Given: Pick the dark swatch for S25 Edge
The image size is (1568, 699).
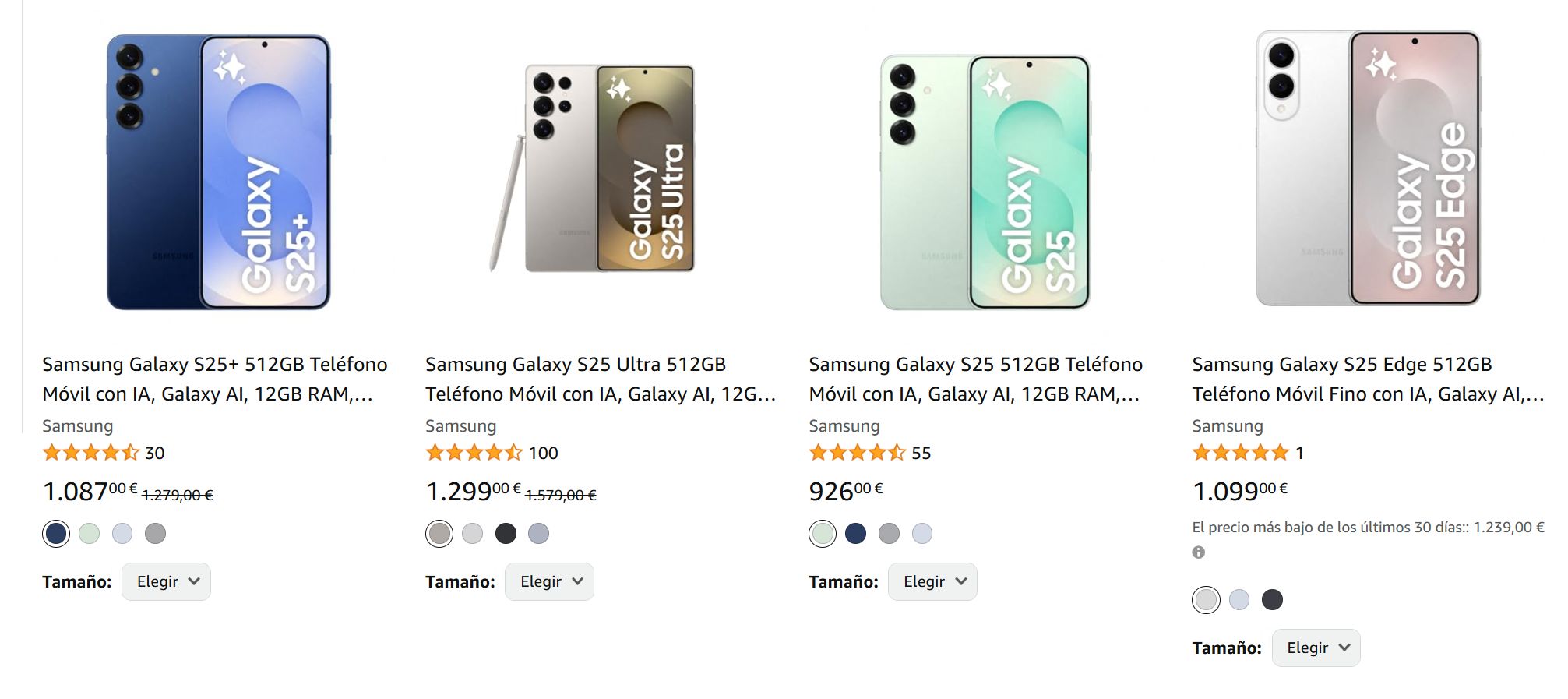Looking at the screenshot, I should pos(1272,600).
